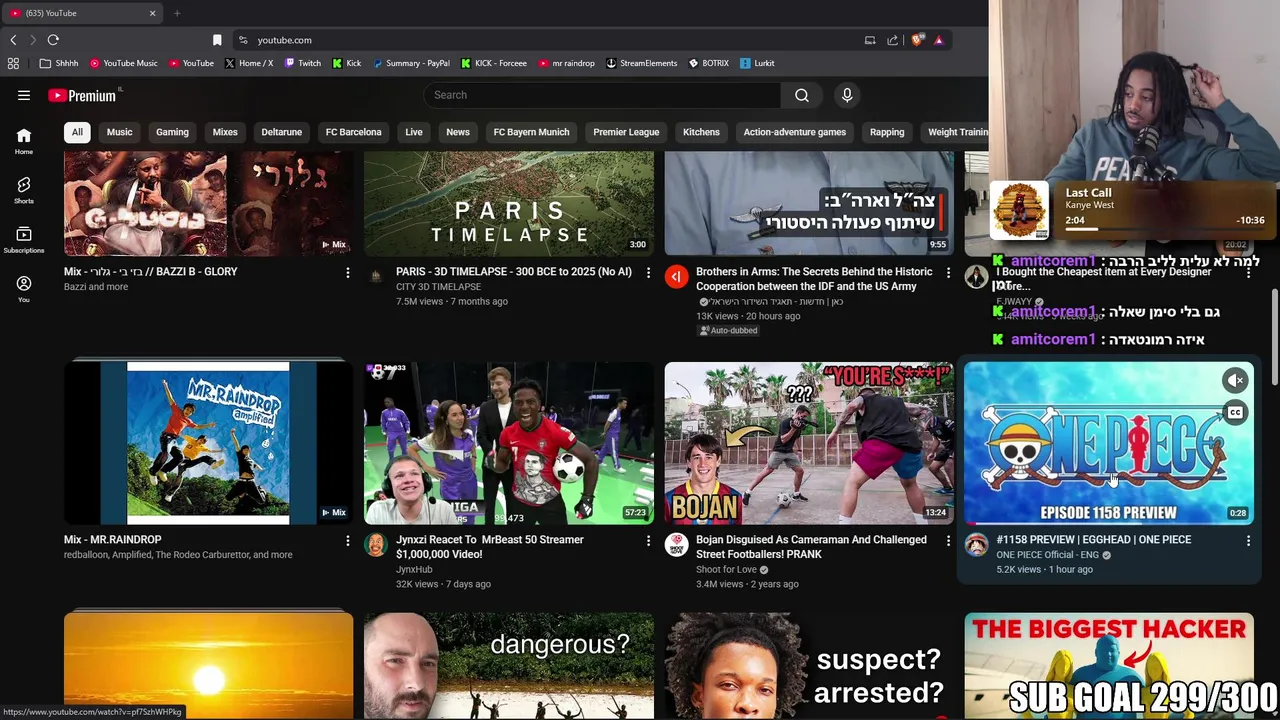Image resolution: width=1280 pixels, height=720 pixels.
Task: Select the Deltarune filter chip
Action: pyautogui.click(x=281, y=132)
